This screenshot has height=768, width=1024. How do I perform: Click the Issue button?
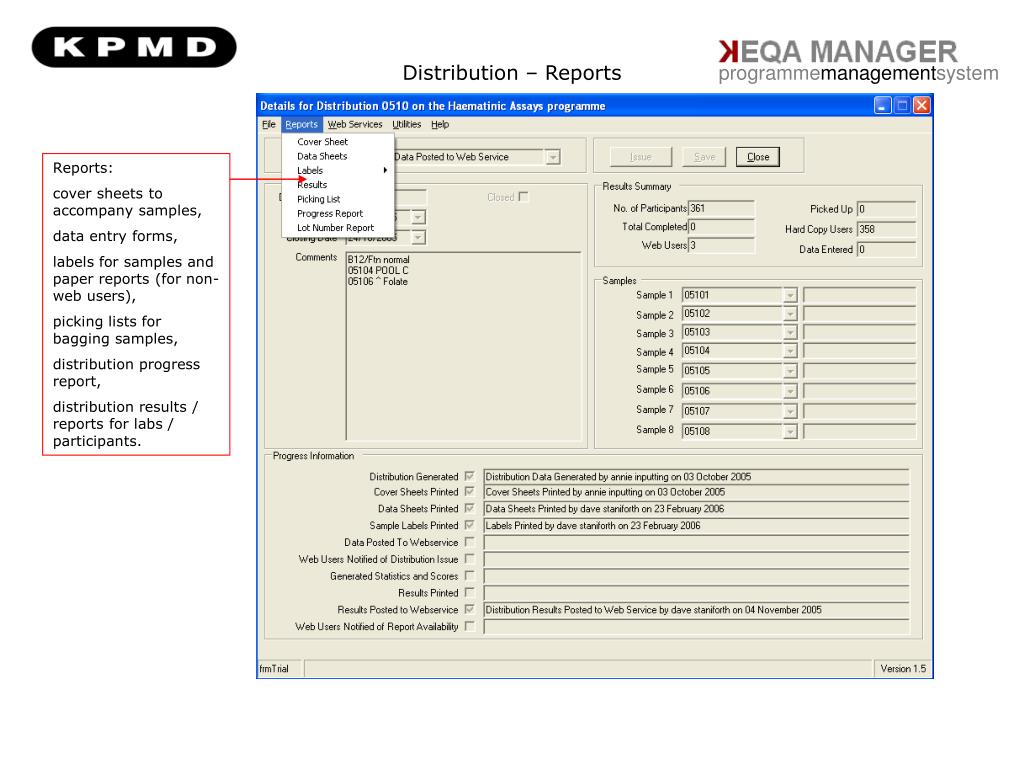pos(641,157)
